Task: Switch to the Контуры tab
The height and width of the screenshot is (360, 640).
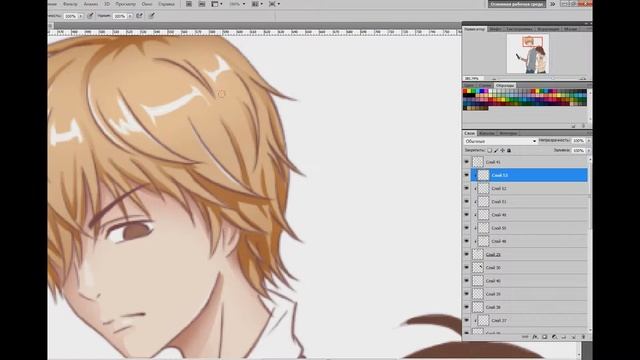Action: click(508, 133)
